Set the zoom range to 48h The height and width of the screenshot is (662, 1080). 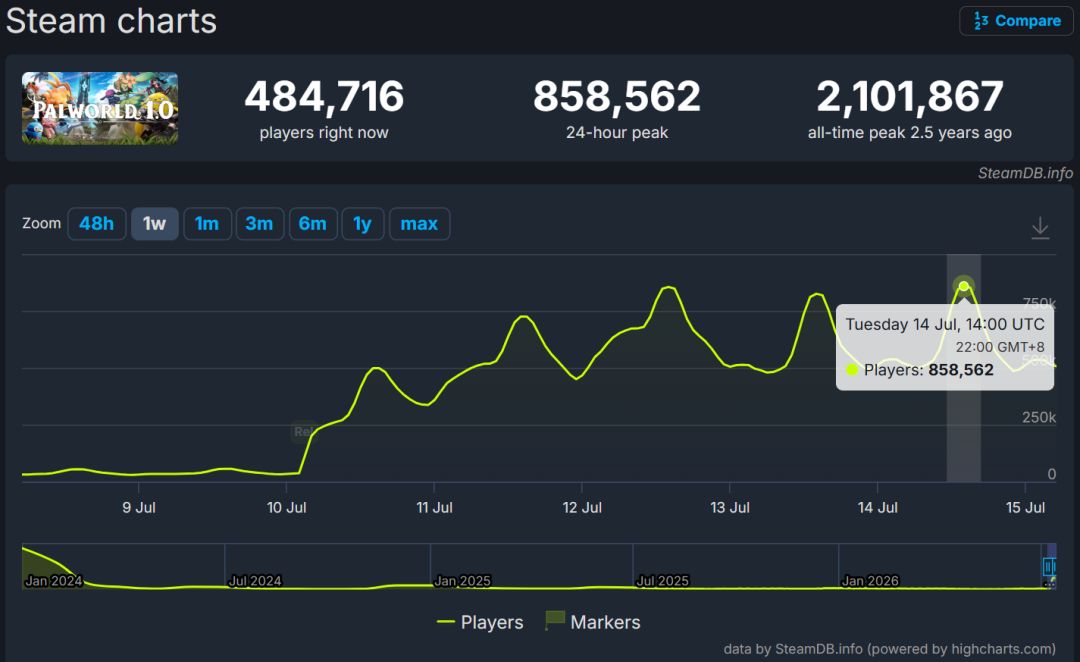(96, 224)
